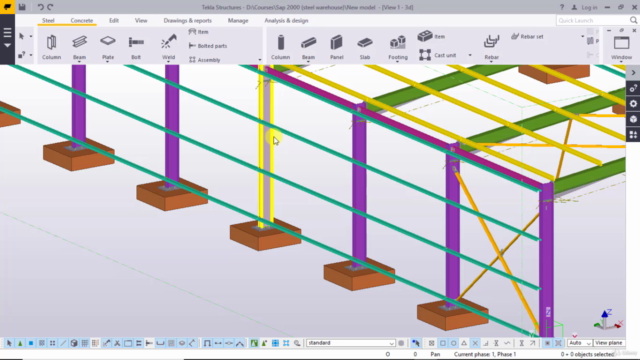Toggle the Select parts blue square switch

tap(31, 343)
